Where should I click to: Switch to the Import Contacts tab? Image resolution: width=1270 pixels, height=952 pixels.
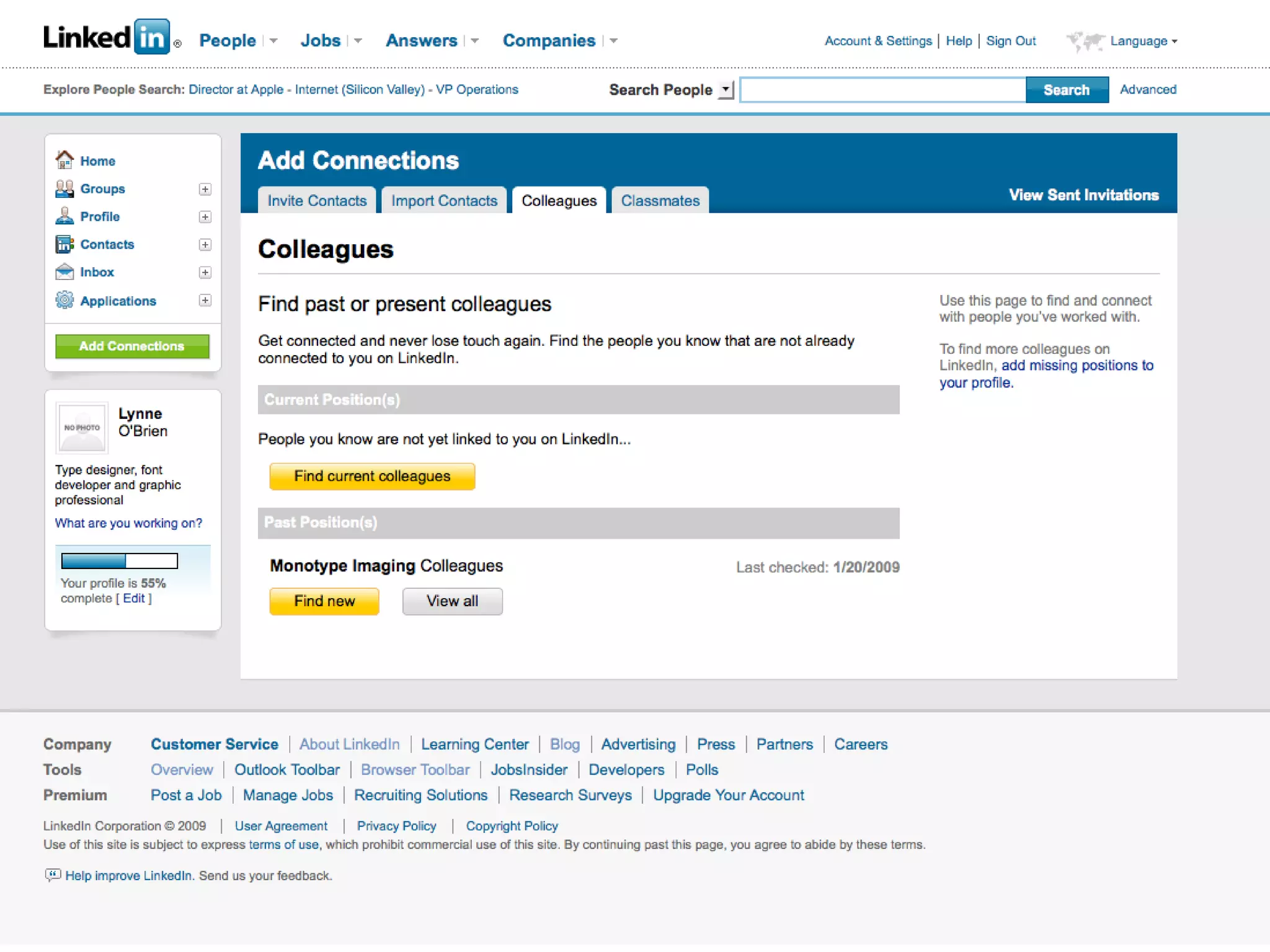point(444,201)
